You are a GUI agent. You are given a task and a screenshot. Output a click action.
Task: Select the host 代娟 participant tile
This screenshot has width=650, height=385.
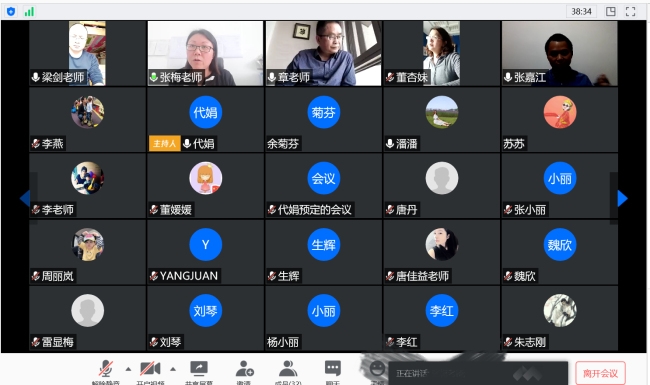click(x=205, y=120)
